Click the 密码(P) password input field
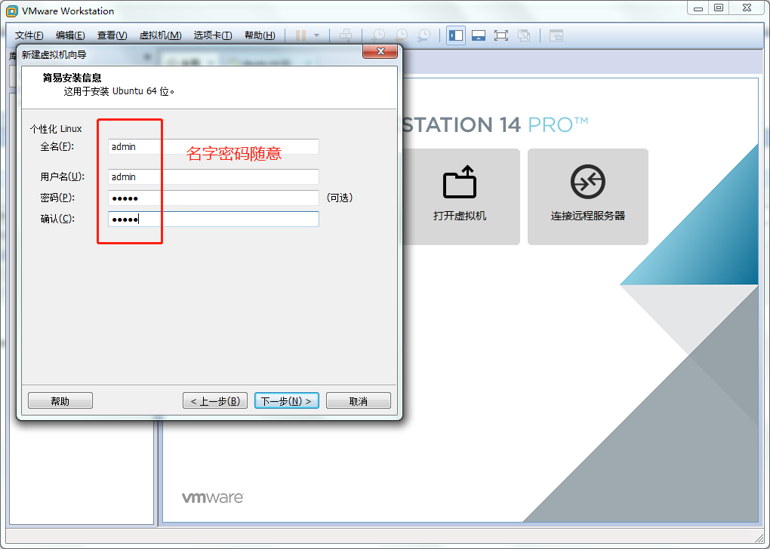This screenshot has width=770, height=549. [x=213, y=198]
